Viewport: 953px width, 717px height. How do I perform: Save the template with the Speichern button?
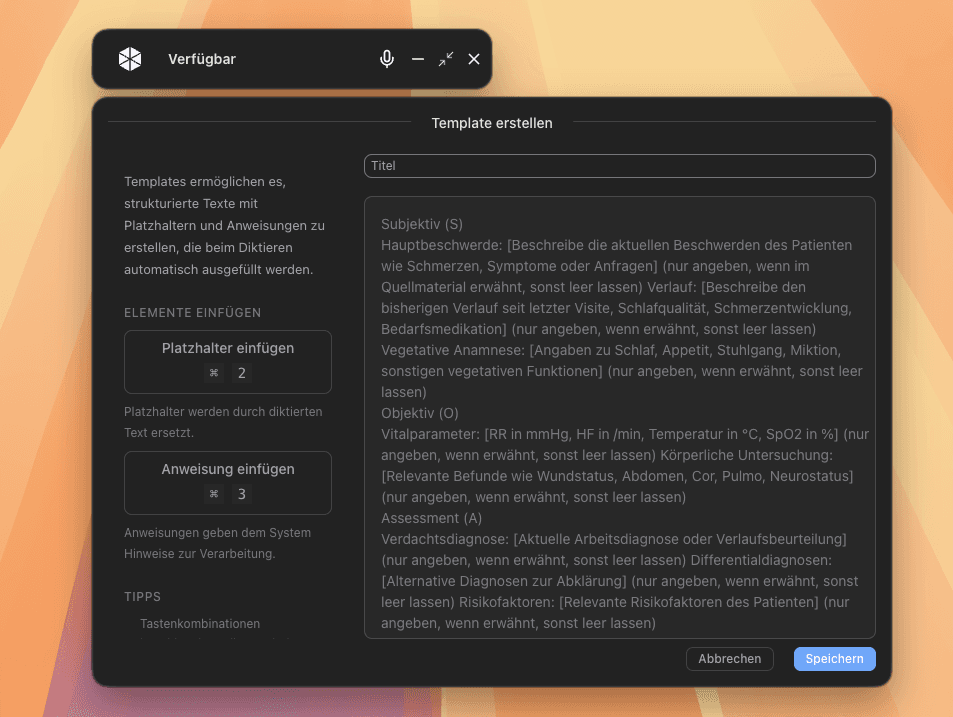click(834, 658)
